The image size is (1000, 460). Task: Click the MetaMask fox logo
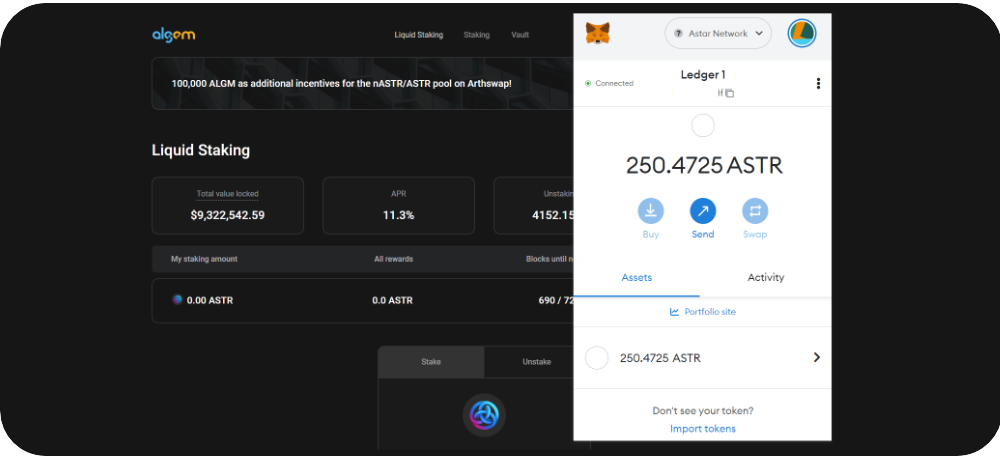click(599, 33)
